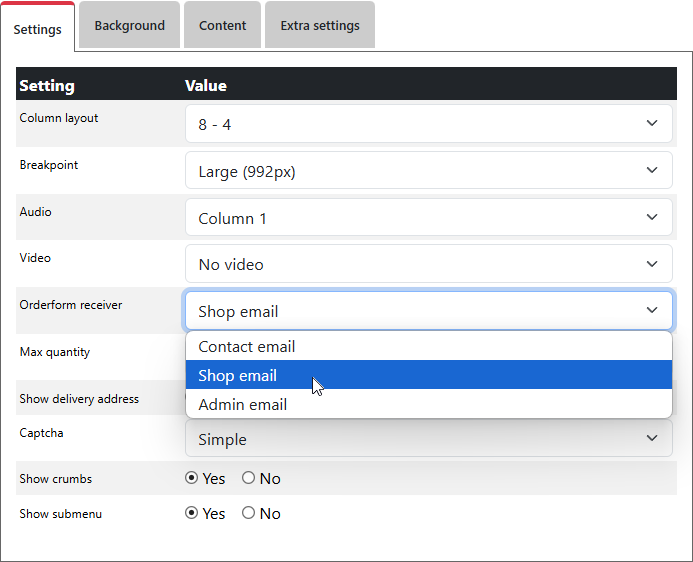Click the Video dropdown chevron arrow
The width and height of the screenshot is (693, 562).
coord(652,264)
